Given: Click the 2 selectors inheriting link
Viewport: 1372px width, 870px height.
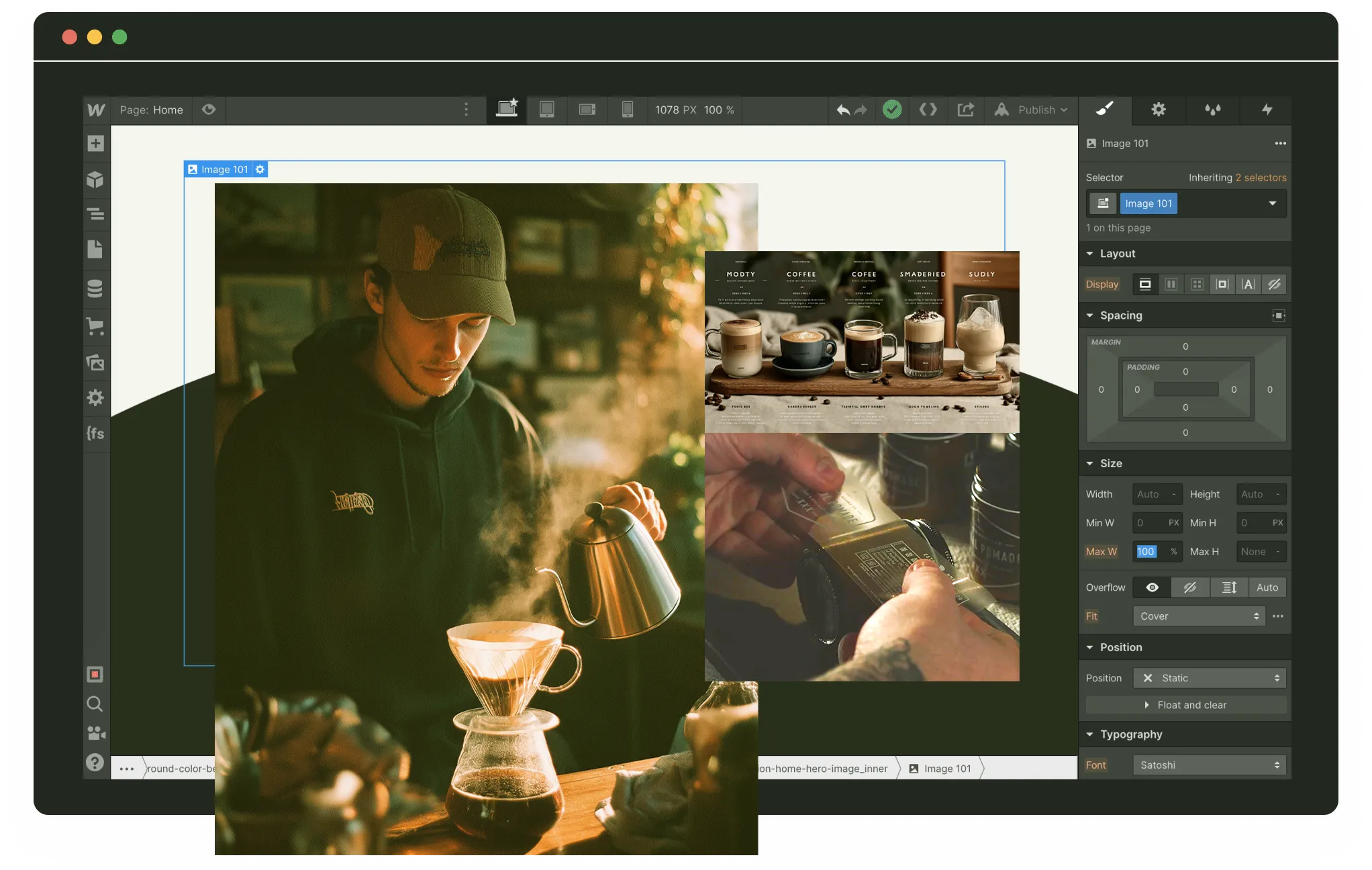Looking at the screenshot, I should tap(1261, 178).
